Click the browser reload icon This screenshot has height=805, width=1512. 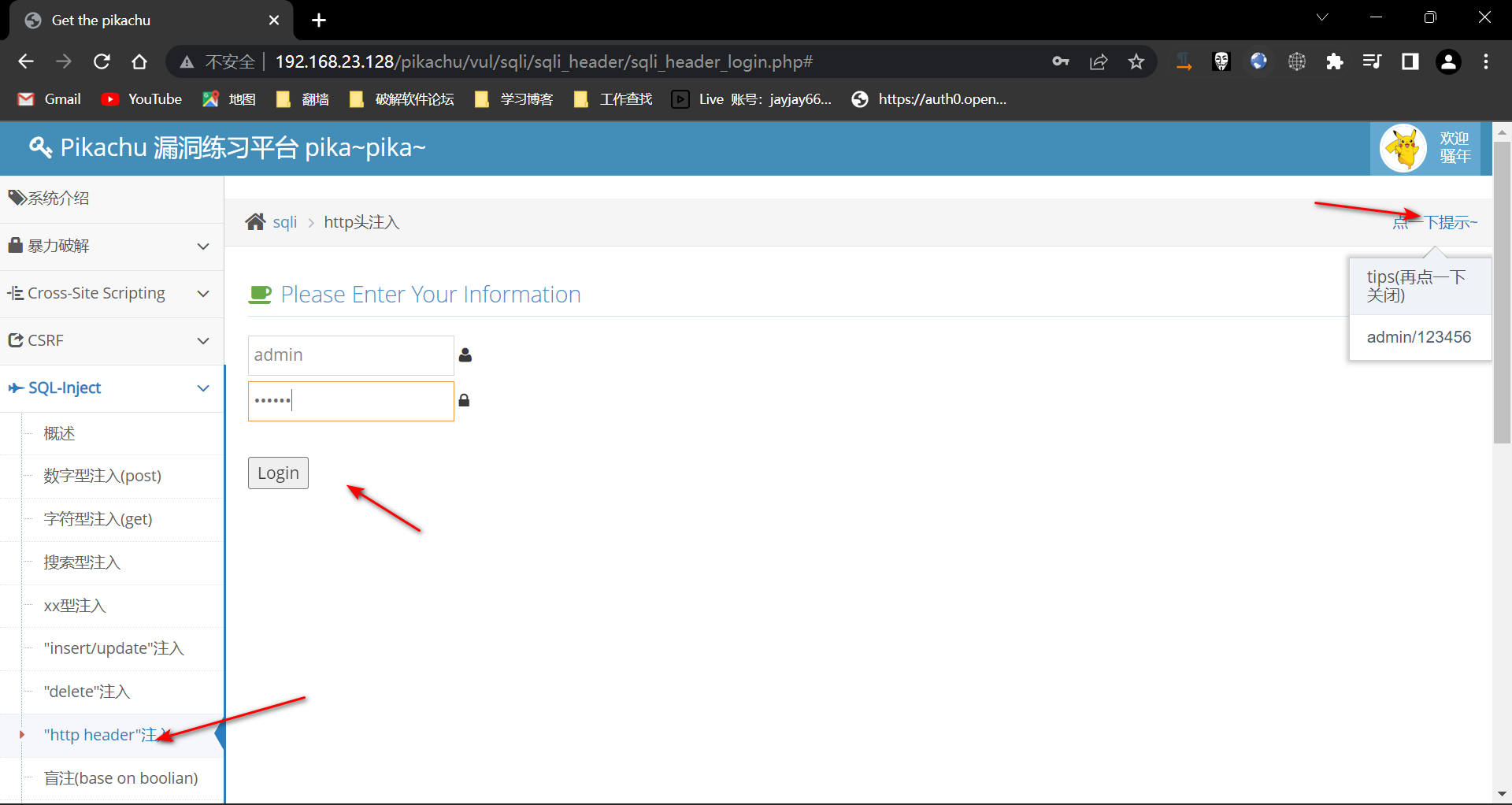point(102,61)
